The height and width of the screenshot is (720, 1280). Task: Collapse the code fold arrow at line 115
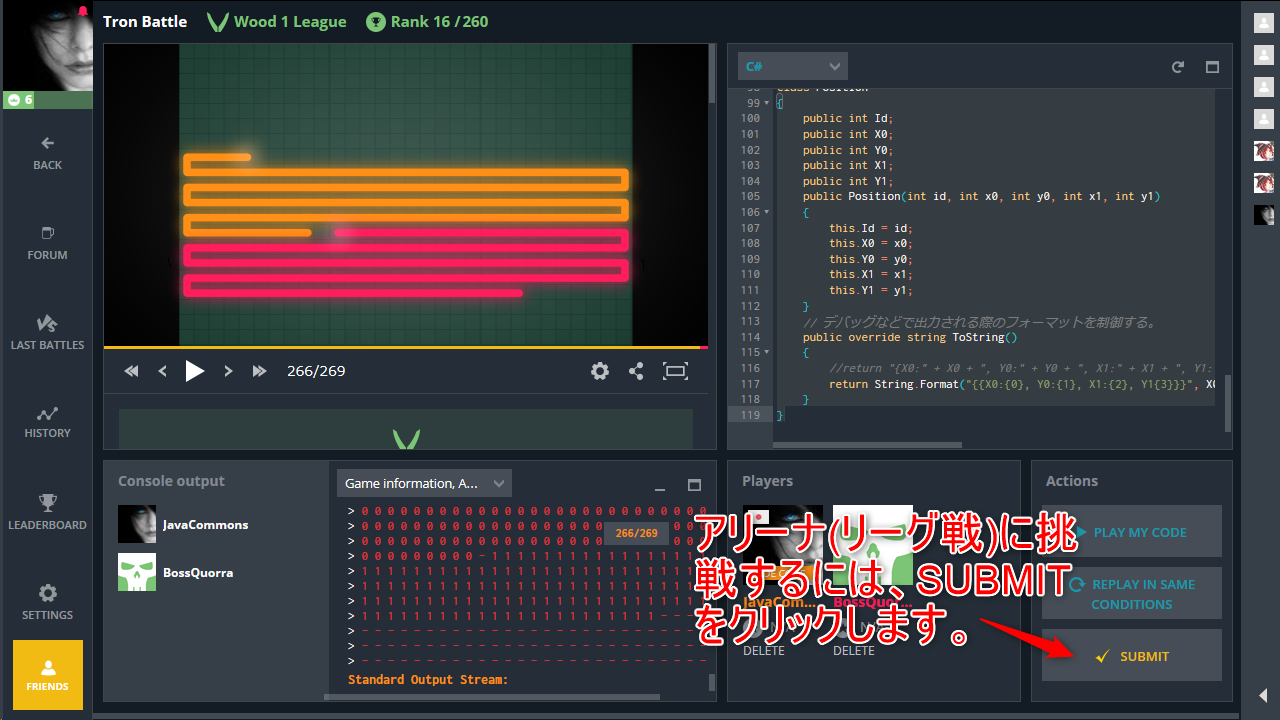tap(767, 352)
